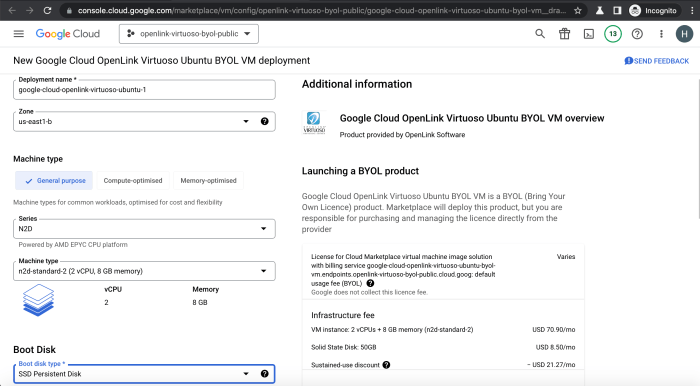Click the 'Varies' licence fee value
The height and width of the screenshot is (386, 700).
coord(566,257)
